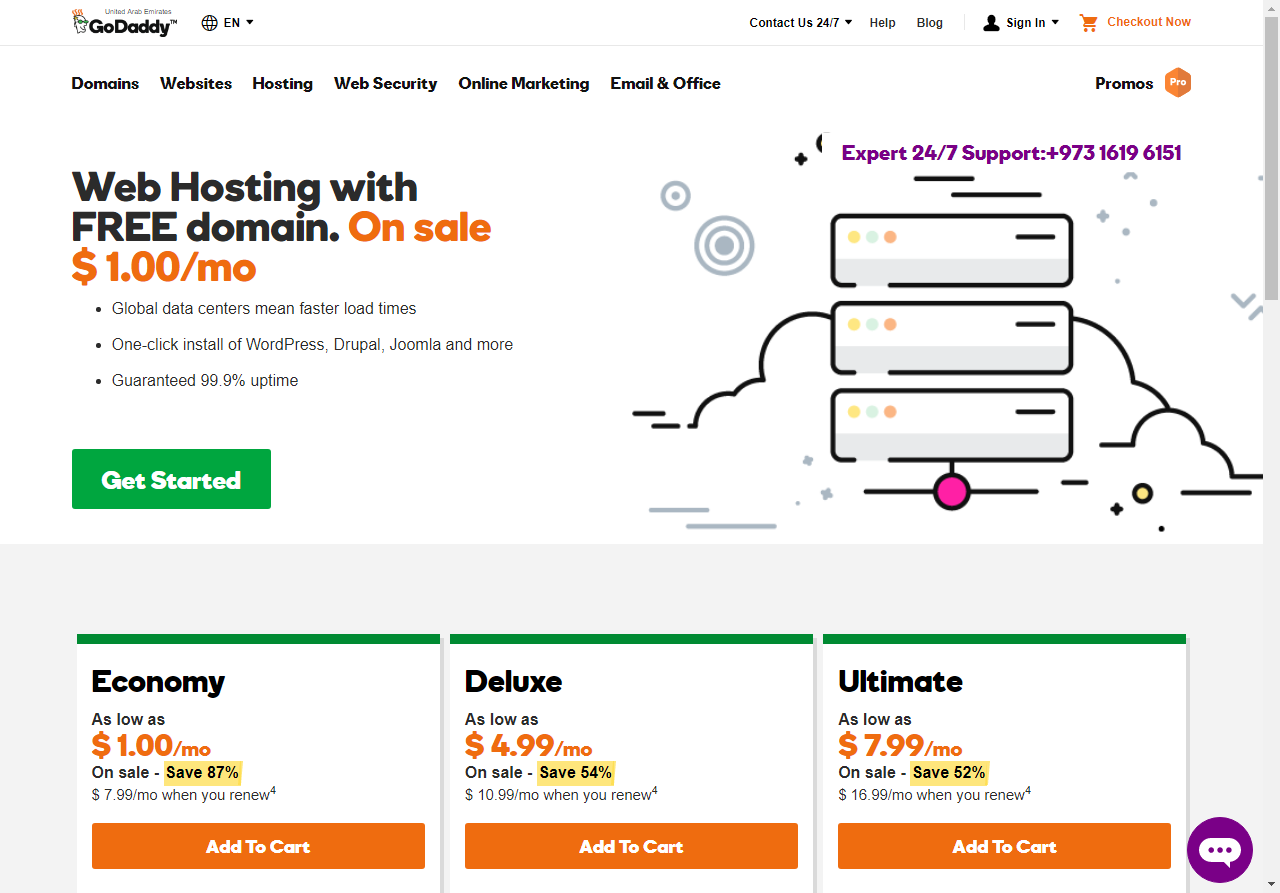Open the Email & Office menu

[x=665, y=84]
